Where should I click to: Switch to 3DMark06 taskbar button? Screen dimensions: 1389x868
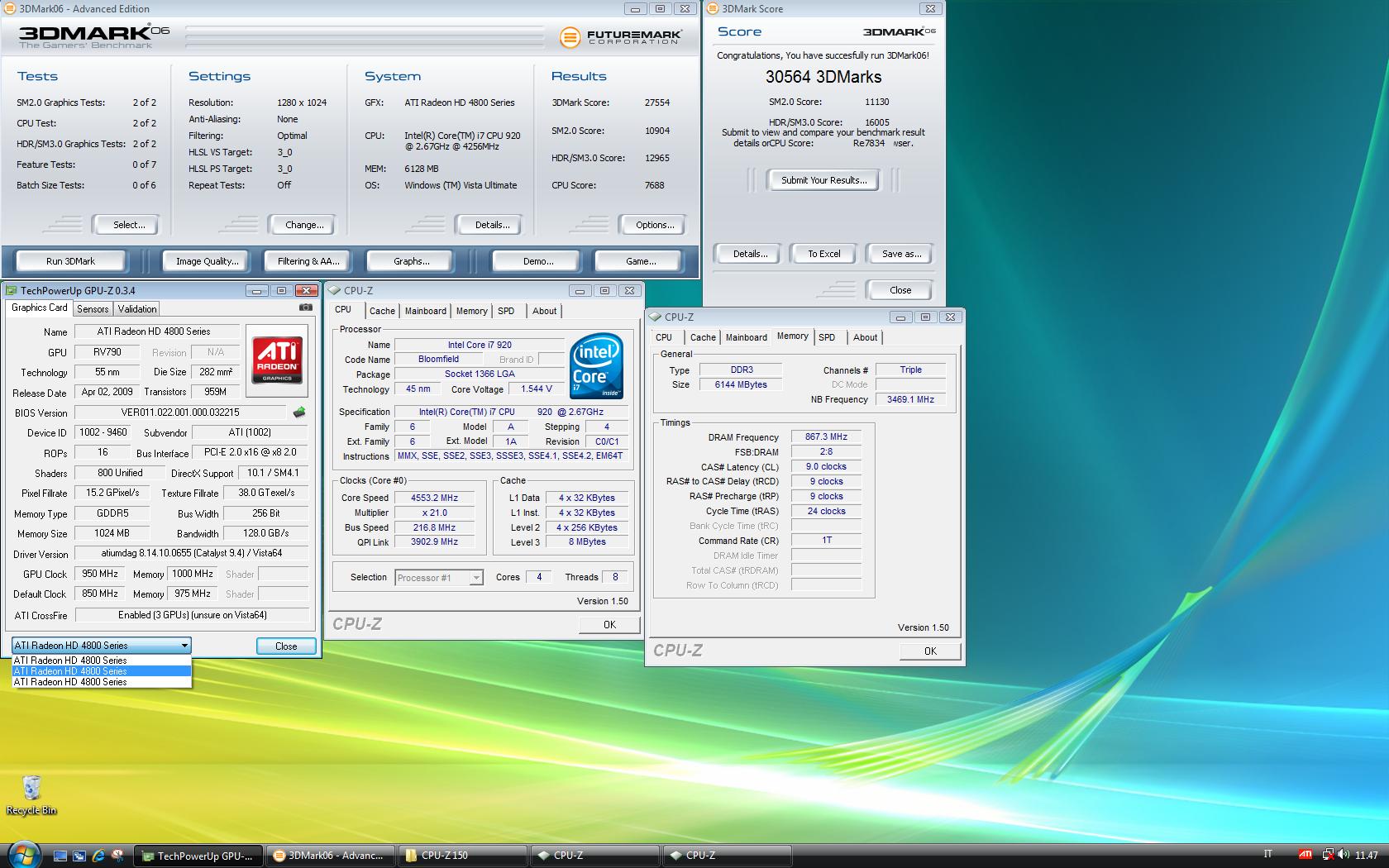click(330, 856)
